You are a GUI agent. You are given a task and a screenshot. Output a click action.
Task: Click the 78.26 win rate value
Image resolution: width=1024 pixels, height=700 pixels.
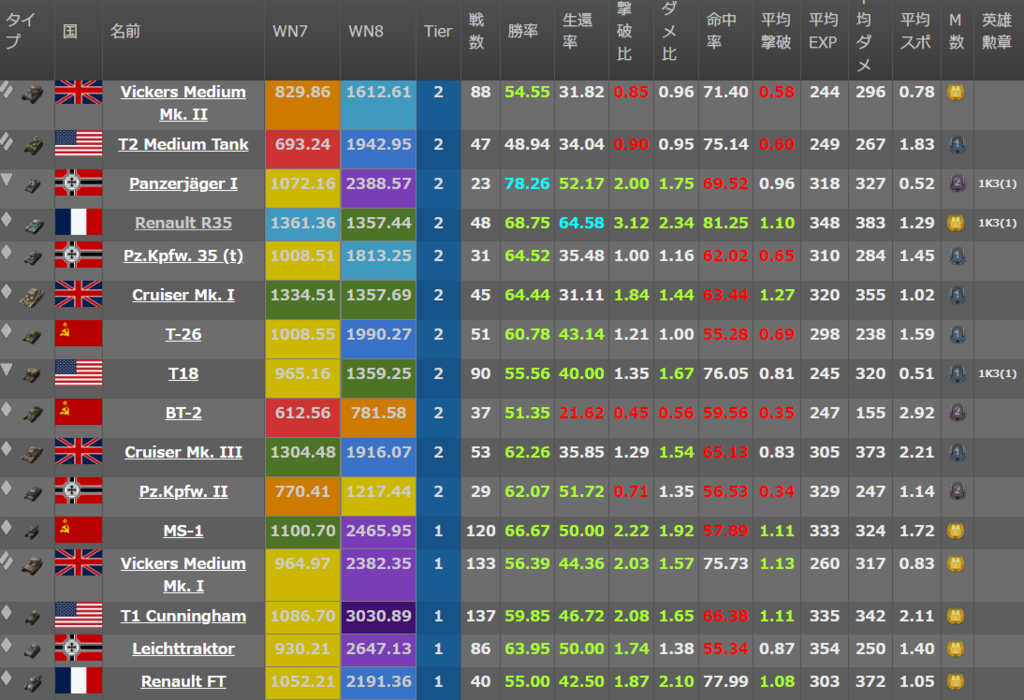pyautogui.click(x=527, y=183)
